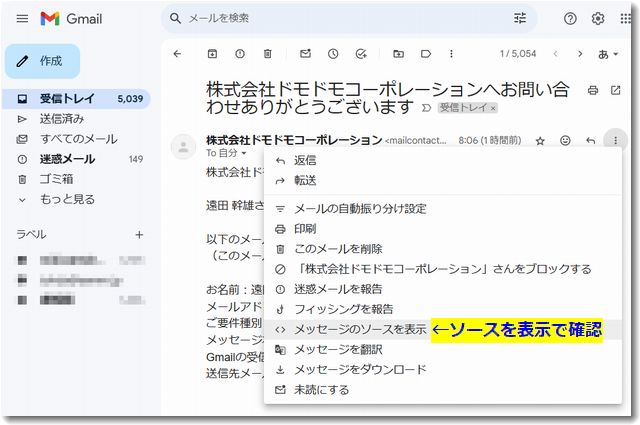Open 受信トレイ inbox folder
Screen dimensions: 640x425
pyautogui.click(x=76, y=98)
